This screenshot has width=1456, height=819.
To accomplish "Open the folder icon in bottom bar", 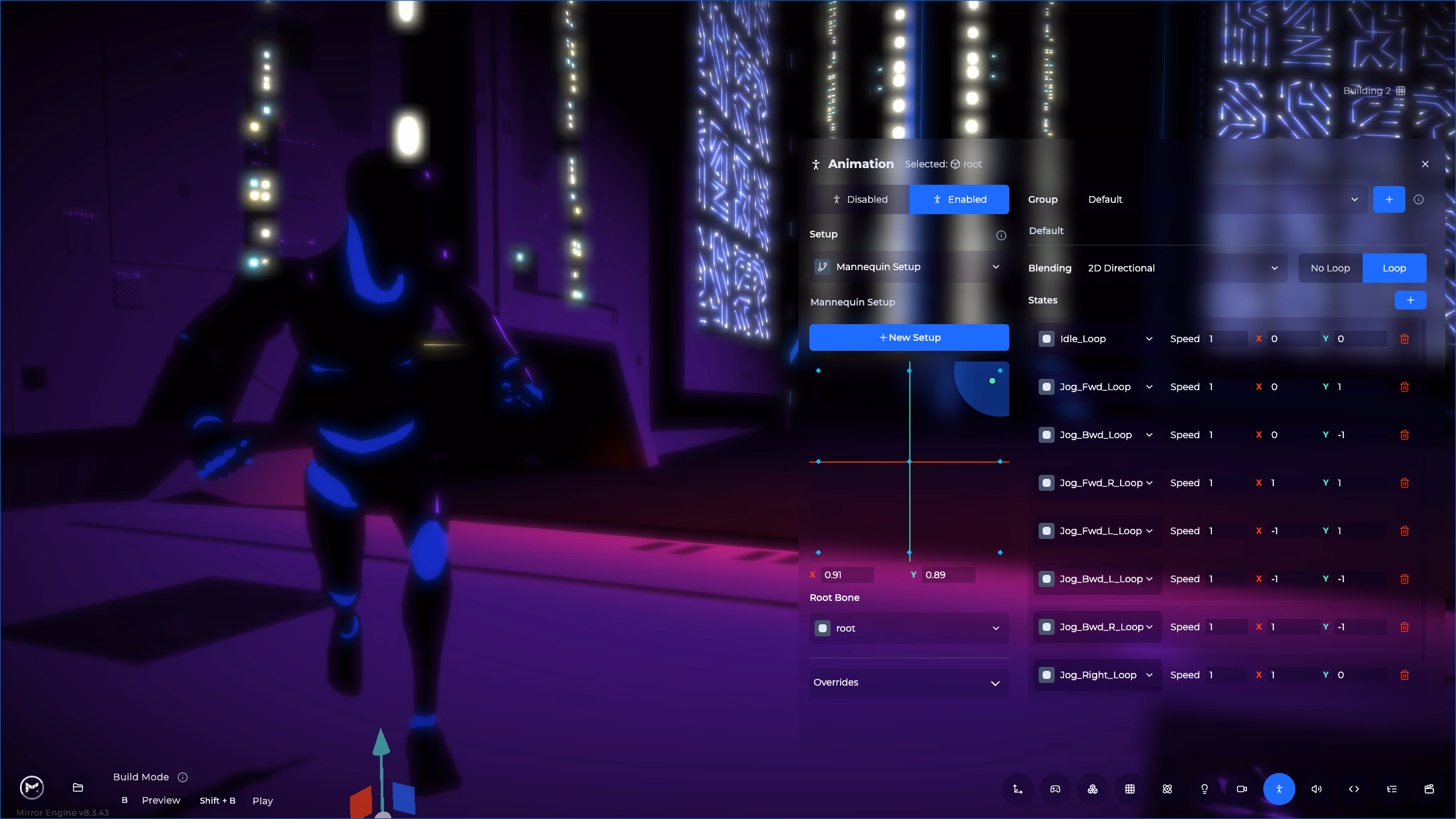I will [x=78, y=788].
